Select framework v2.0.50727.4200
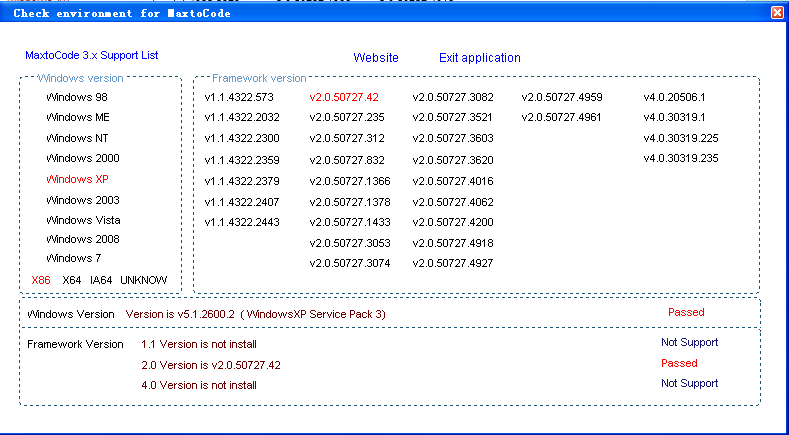The image size is (790, 435). coord(453,222)
